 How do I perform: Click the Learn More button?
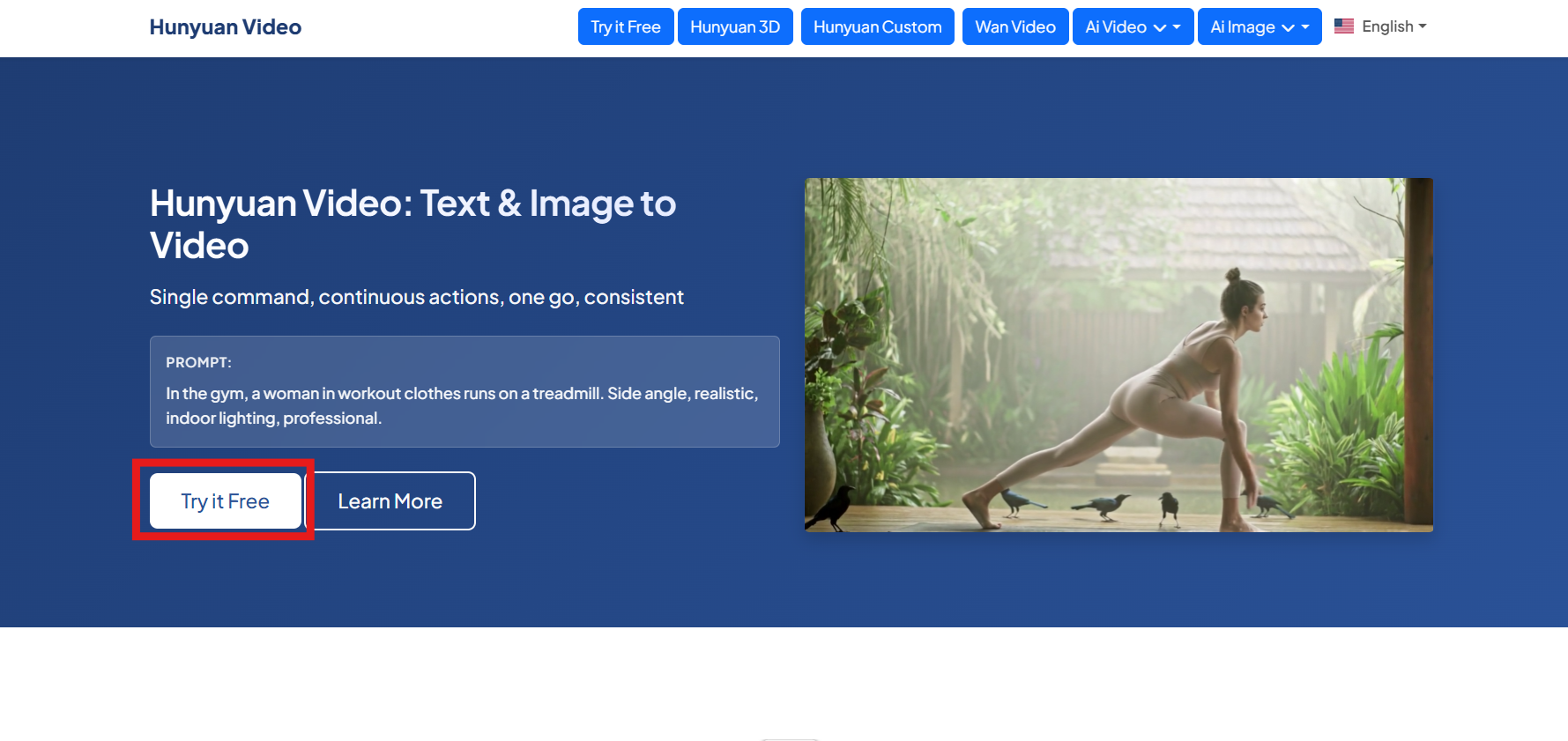tap(390, 501)
